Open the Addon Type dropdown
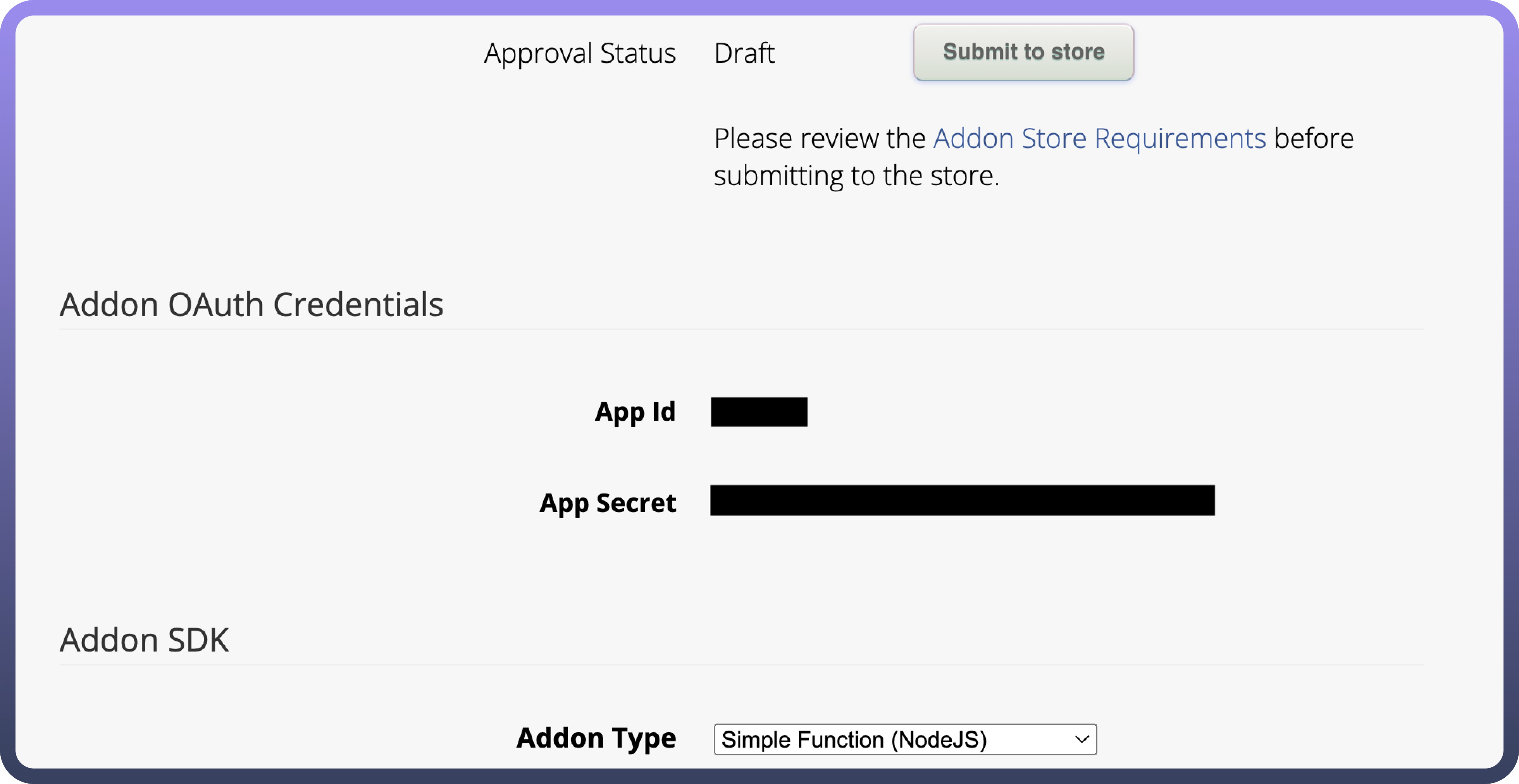 [904, 739]
